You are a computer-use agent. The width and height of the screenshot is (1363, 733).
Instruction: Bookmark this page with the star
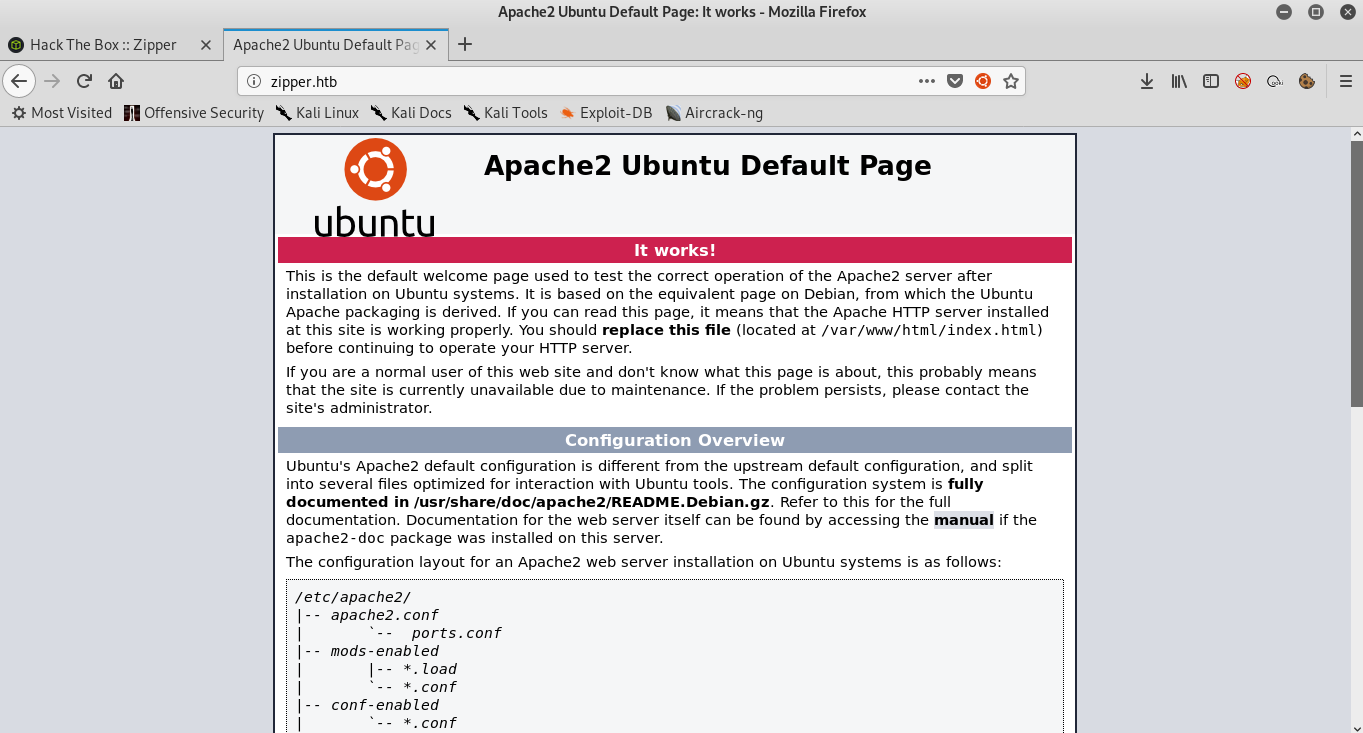coord(1011,81)
